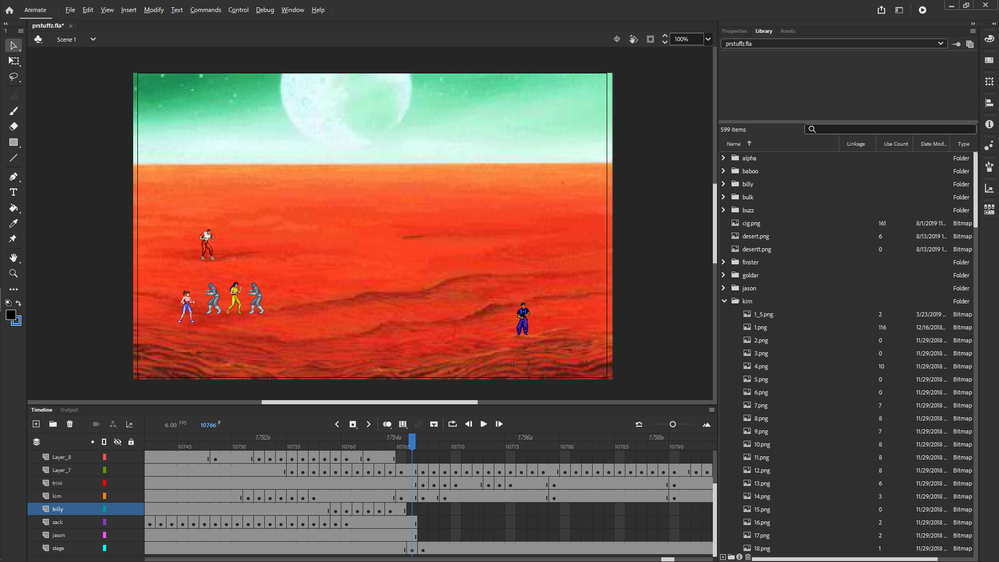Screen dimensions: 999x562
Task: Click the Library search field
Action: [x=890, y=129]
